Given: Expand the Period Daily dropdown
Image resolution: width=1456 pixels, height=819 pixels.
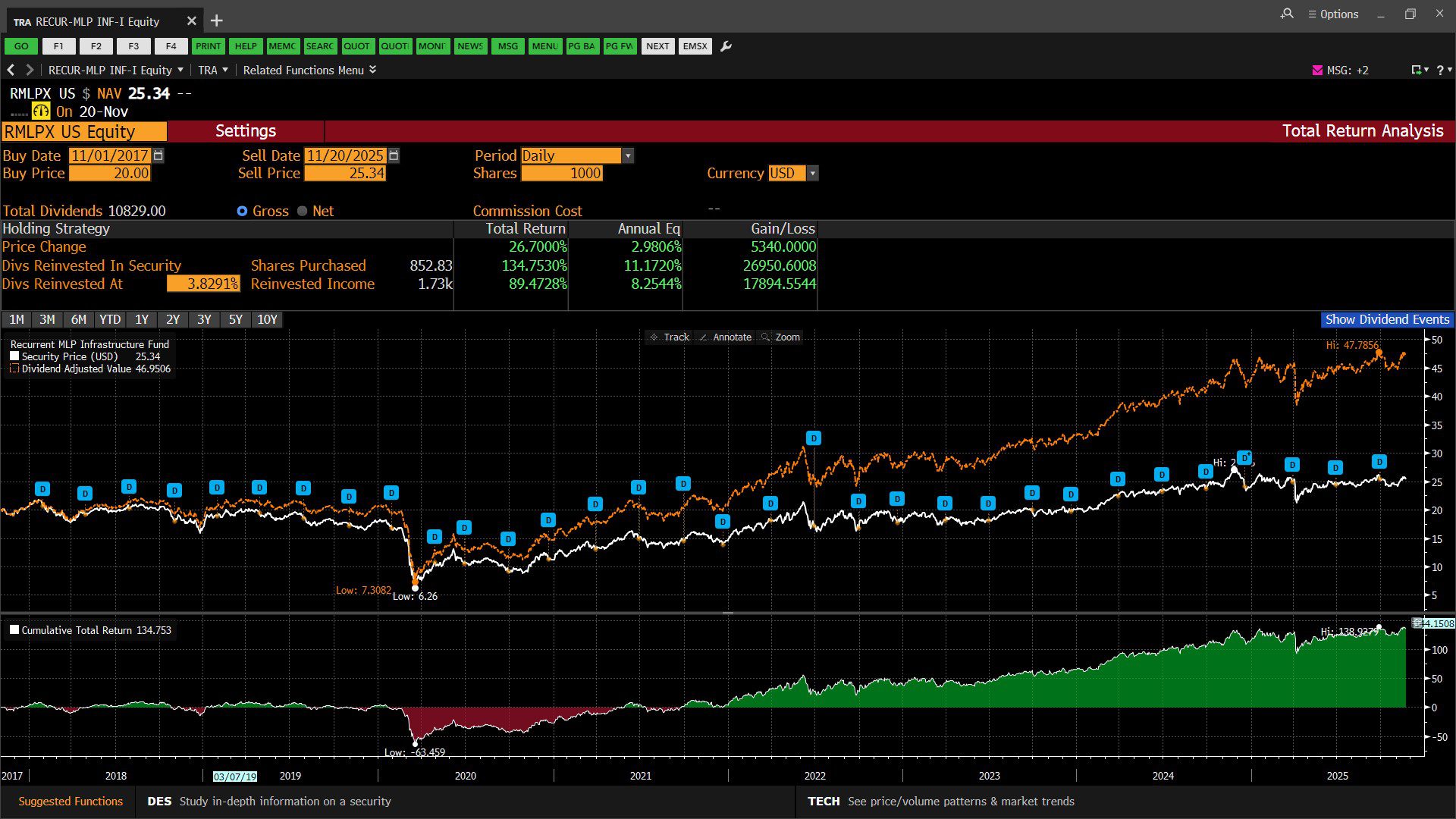Looking at the screenshot, I should [x=627, y=155].
